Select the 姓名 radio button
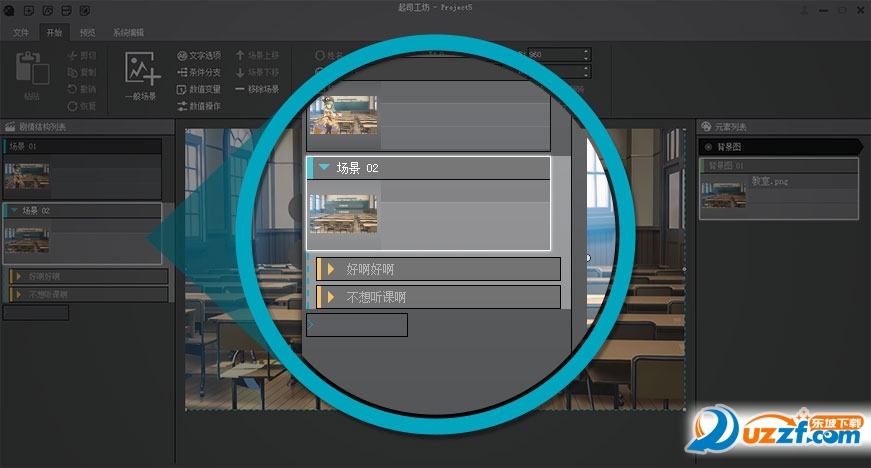871x468 pixels. (x=320, y=56)
